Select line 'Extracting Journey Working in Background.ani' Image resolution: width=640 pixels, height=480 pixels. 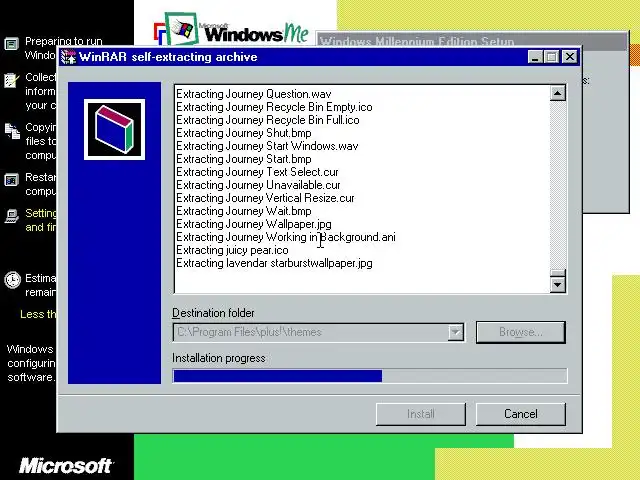click(286, 237)
